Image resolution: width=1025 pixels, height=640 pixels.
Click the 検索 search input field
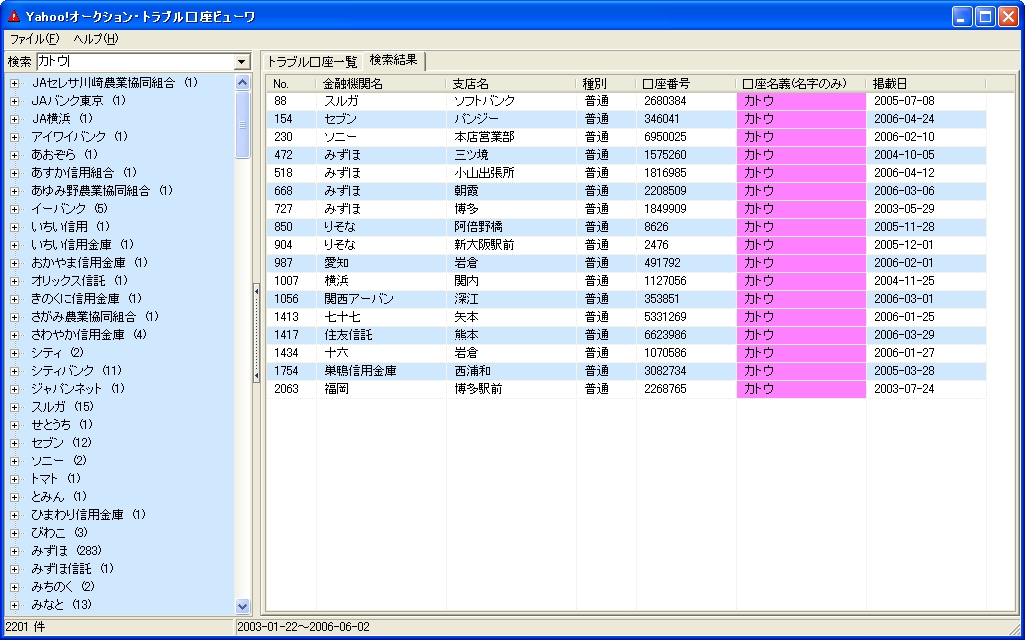click(x=135, y=61)
